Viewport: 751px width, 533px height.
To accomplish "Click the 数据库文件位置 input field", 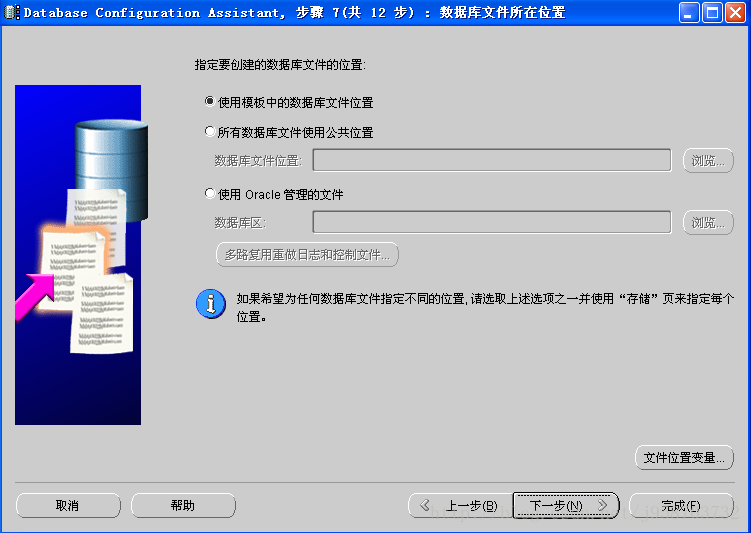I will [x=491, y=160].
